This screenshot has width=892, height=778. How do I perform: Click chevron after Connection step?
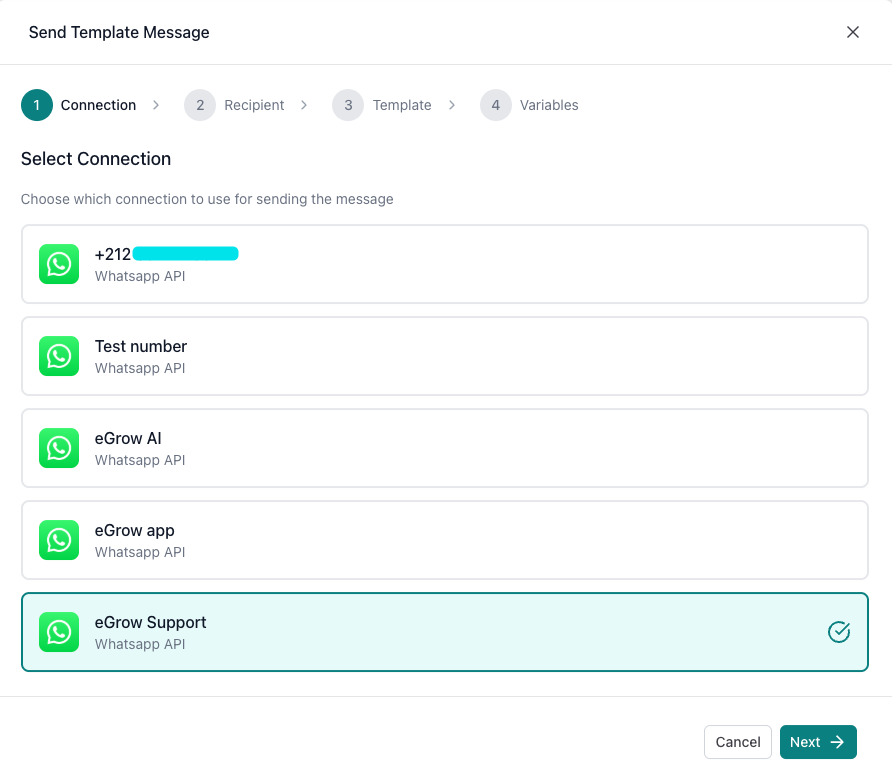click(x=156, y=105)
